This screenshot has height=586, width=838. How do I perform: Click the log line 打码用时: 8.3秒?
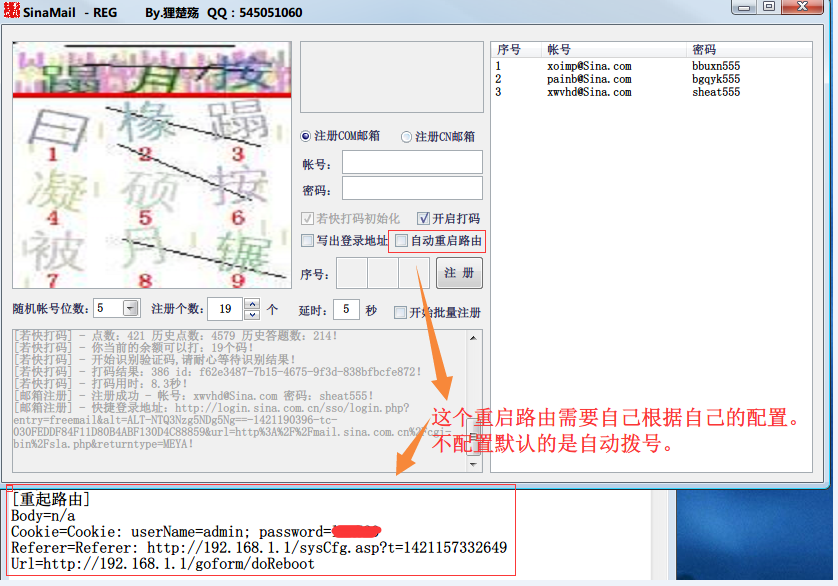101,383
